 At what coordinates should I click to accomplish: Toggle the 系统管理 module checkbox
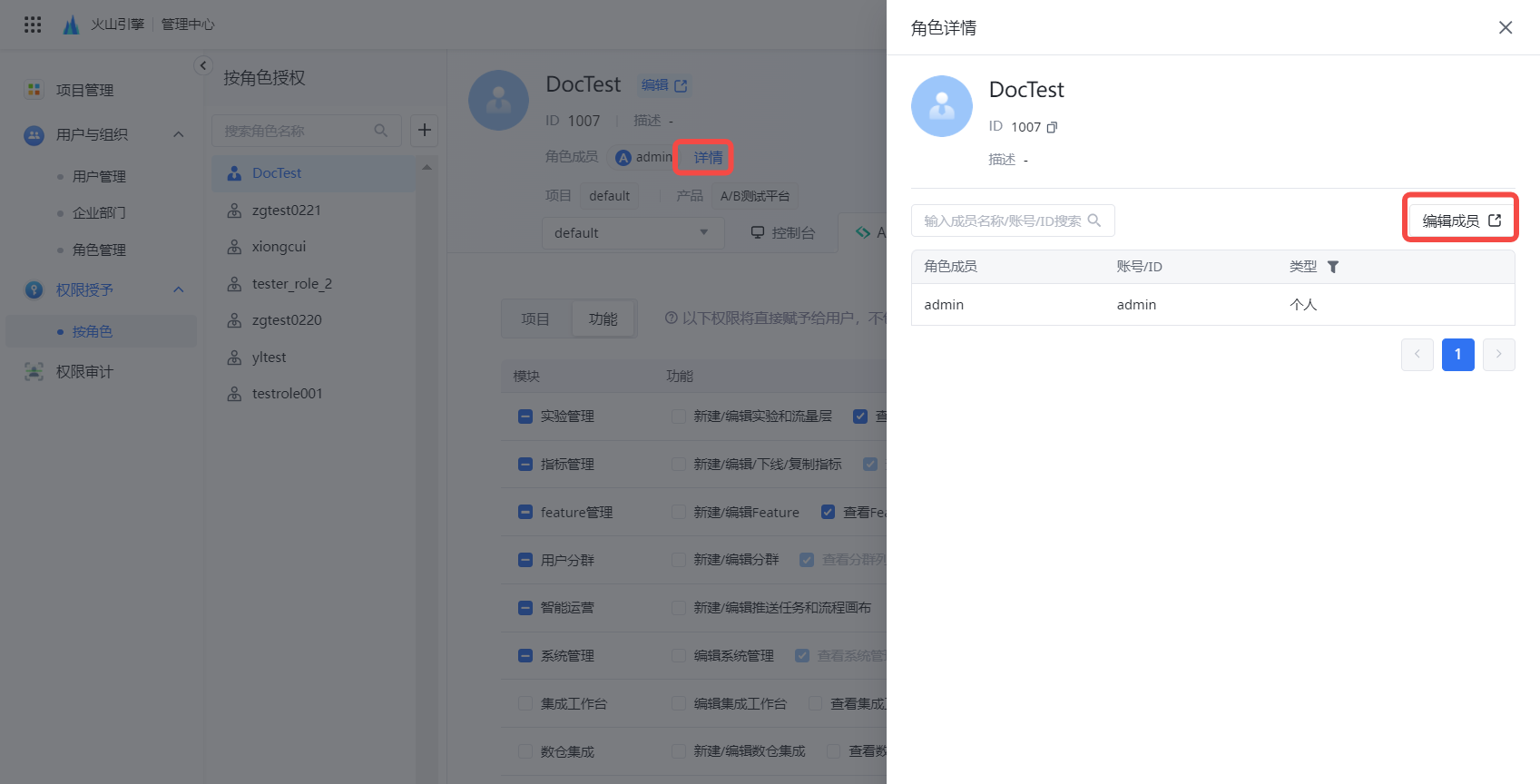click(525, 656)
